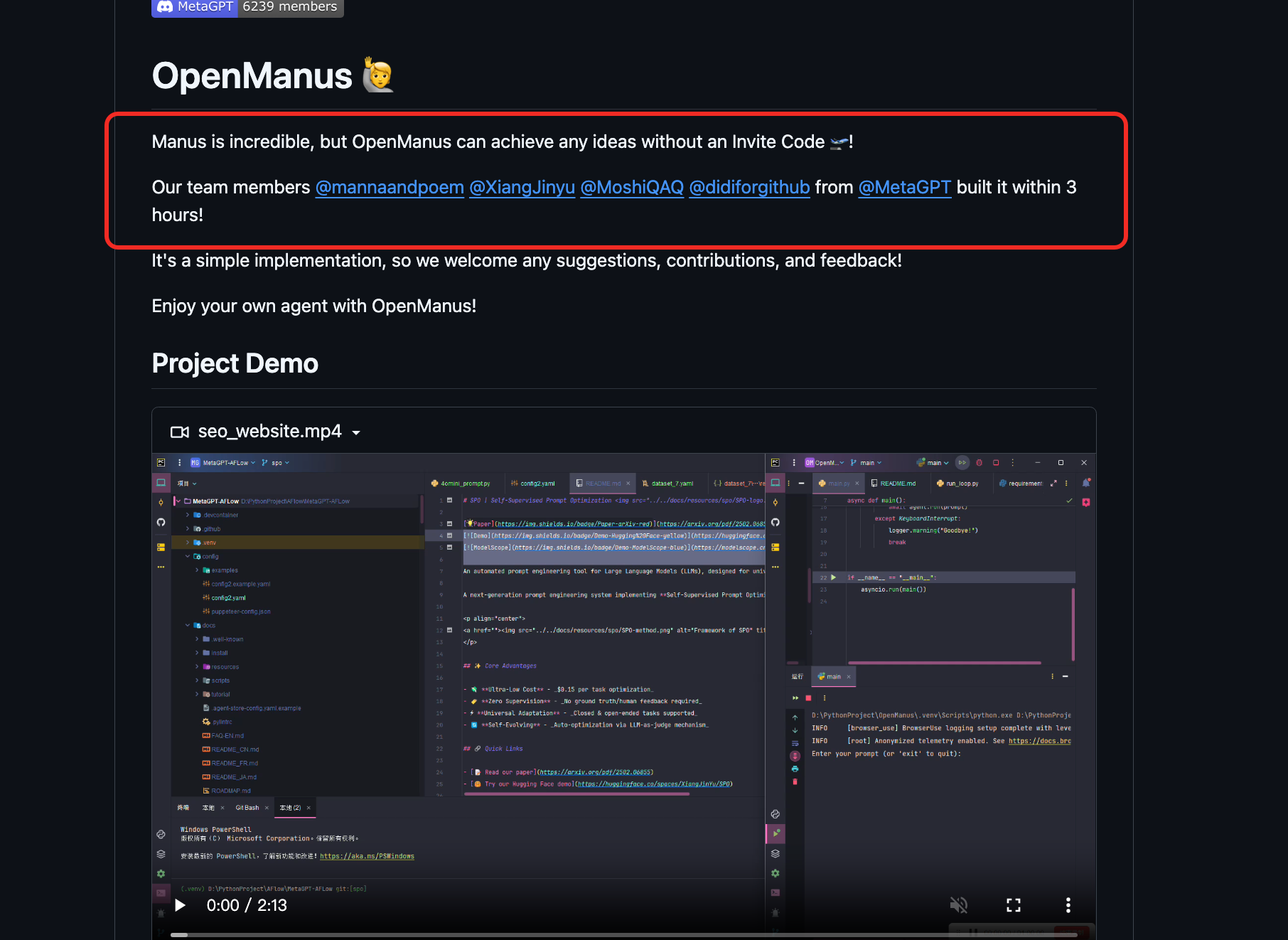Open the @didiforgithub profile link
Screen dimensions: 1288x940
pos(750,188)
